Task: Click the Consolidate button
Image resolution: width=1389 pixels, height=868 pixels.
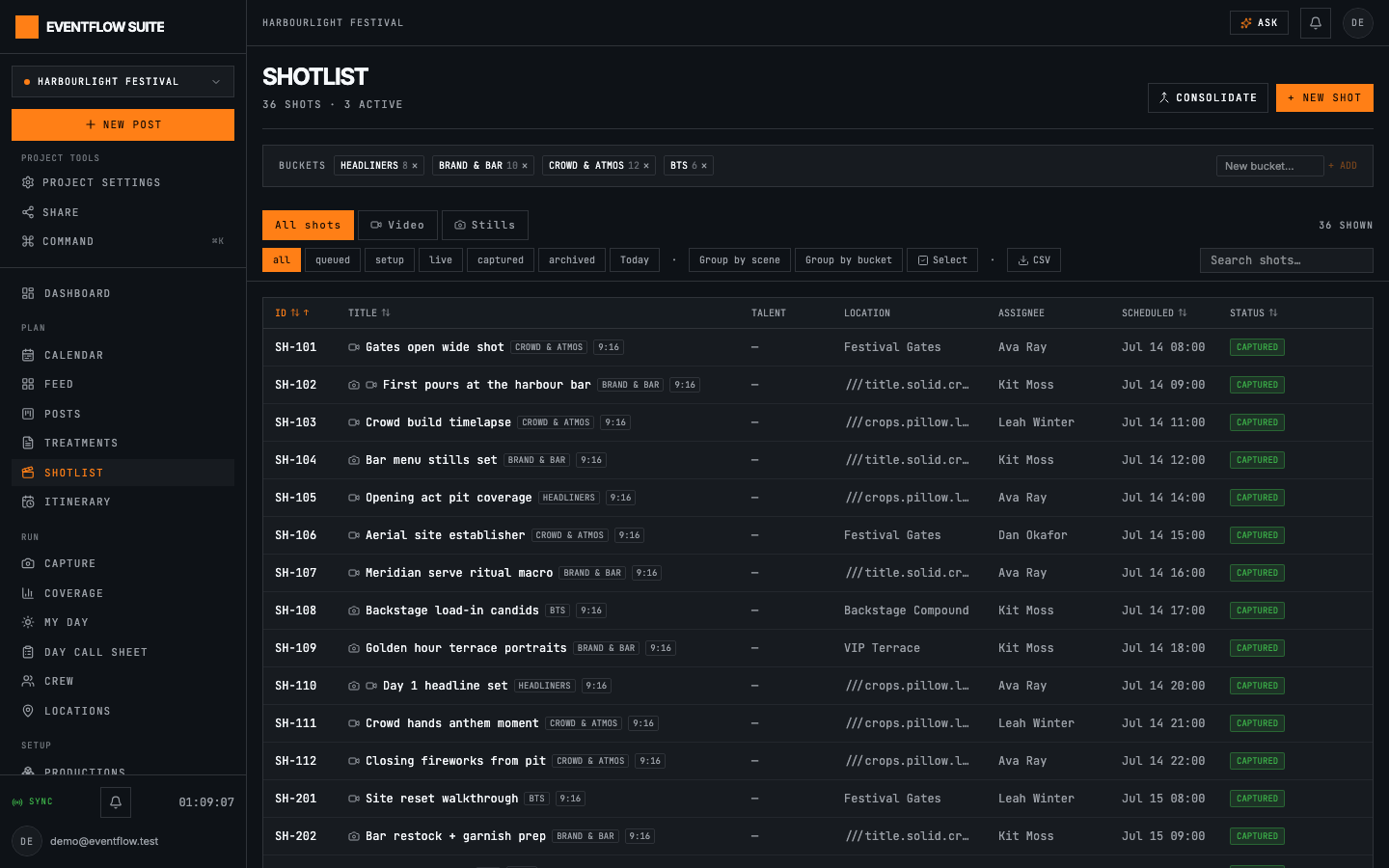Action: click(1208, 97)
